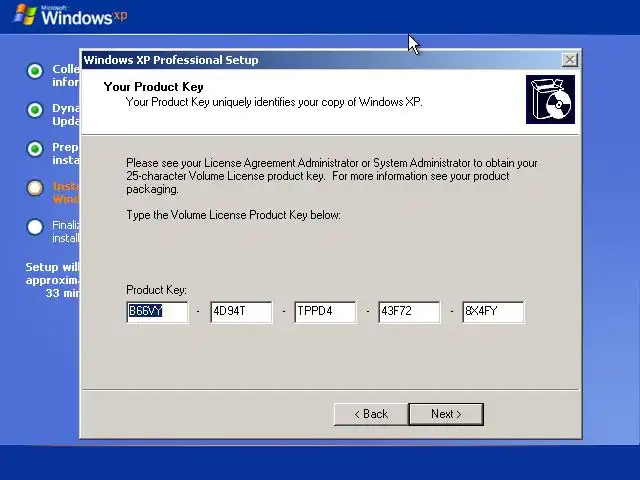Click the product key field showing 43F72
Screen dimensions: 640x480
(x=409, y=312)
